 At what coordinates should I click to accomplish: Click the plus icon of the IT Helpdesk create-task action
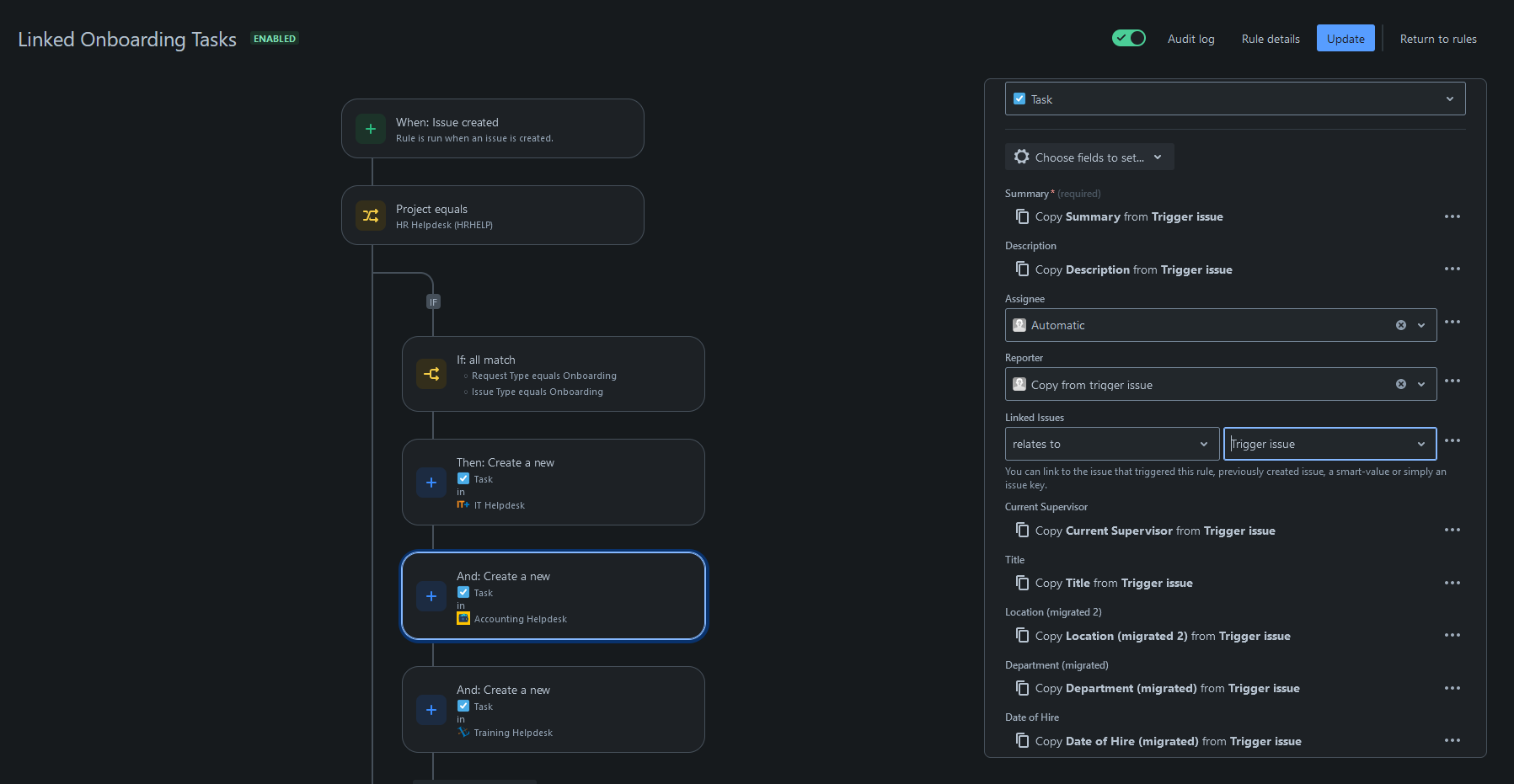[x=431, y=483]
